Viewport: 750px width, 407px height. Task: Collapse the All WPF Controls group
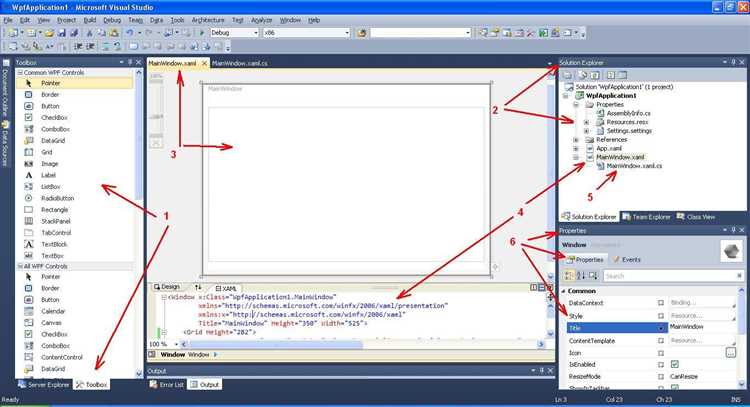[x=21, y=266]
